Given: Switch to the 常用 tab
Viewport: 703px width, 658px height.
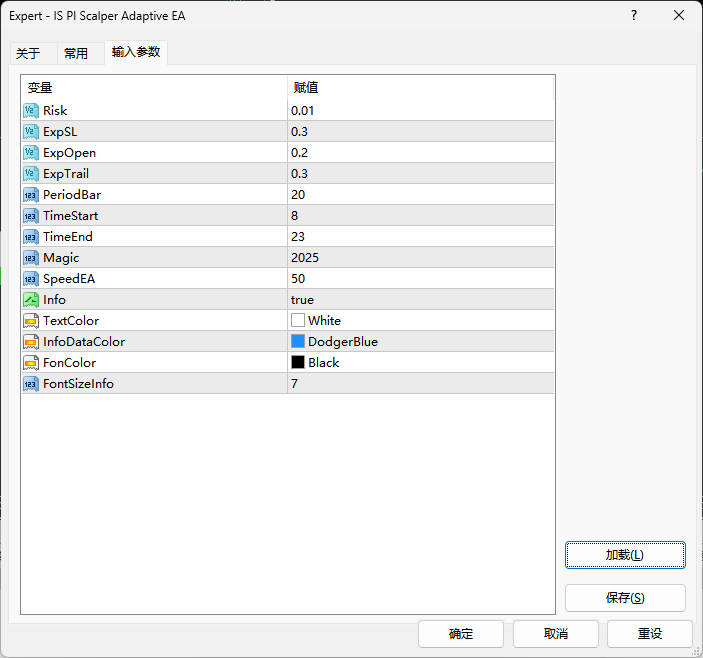Looking at the screenshot, I should coord(76,54).
